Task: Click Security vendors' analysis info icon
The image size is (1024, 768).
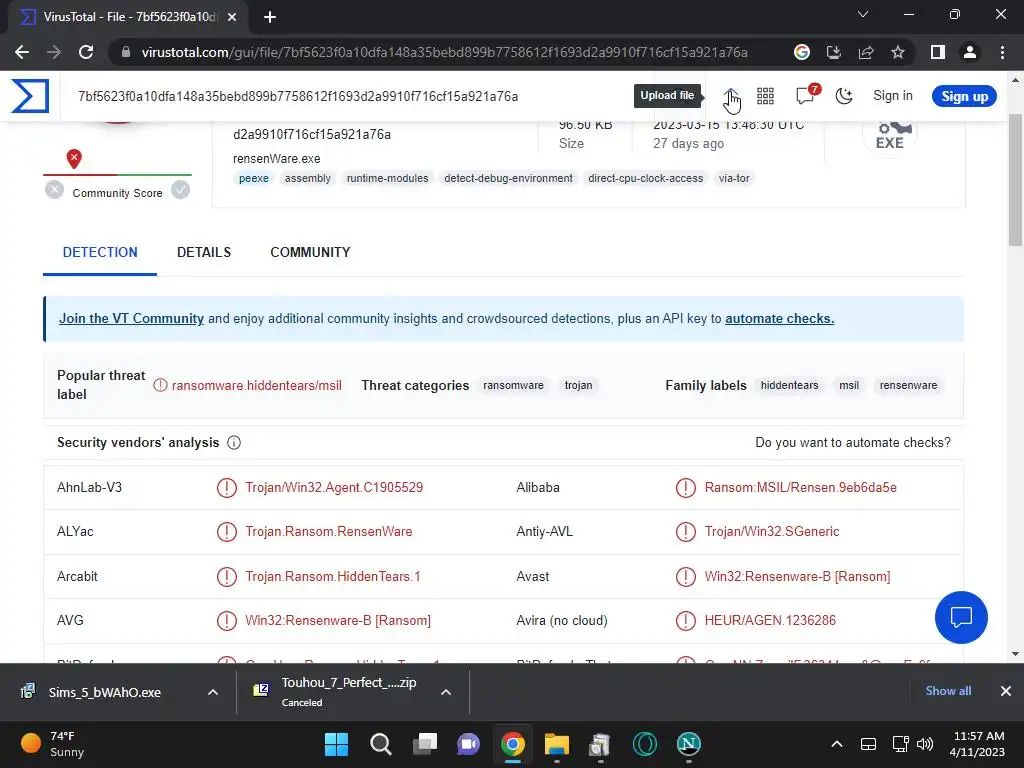Action: (x=234, y=443)
